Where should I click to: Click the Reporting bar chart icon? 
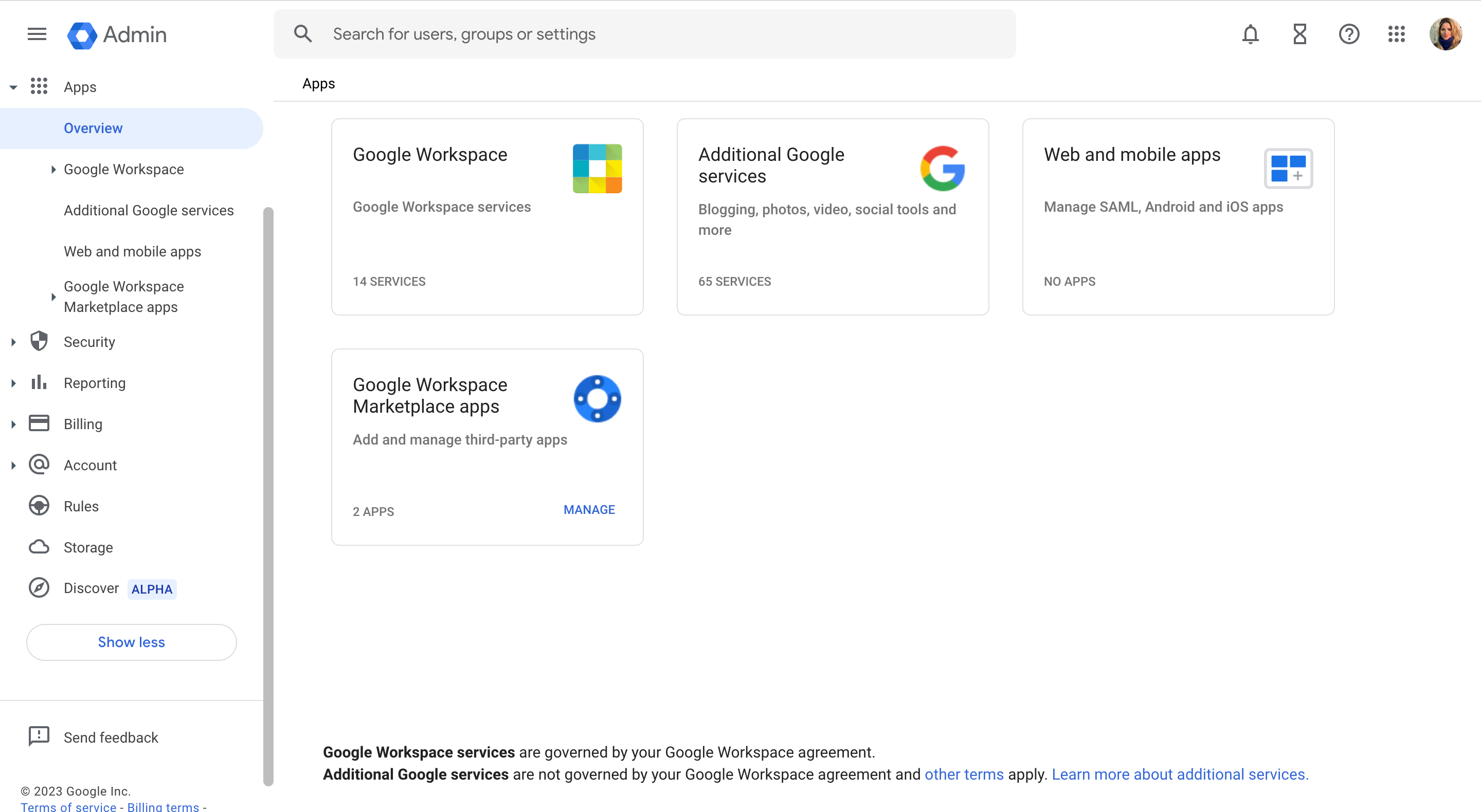(x=38, y=383)
